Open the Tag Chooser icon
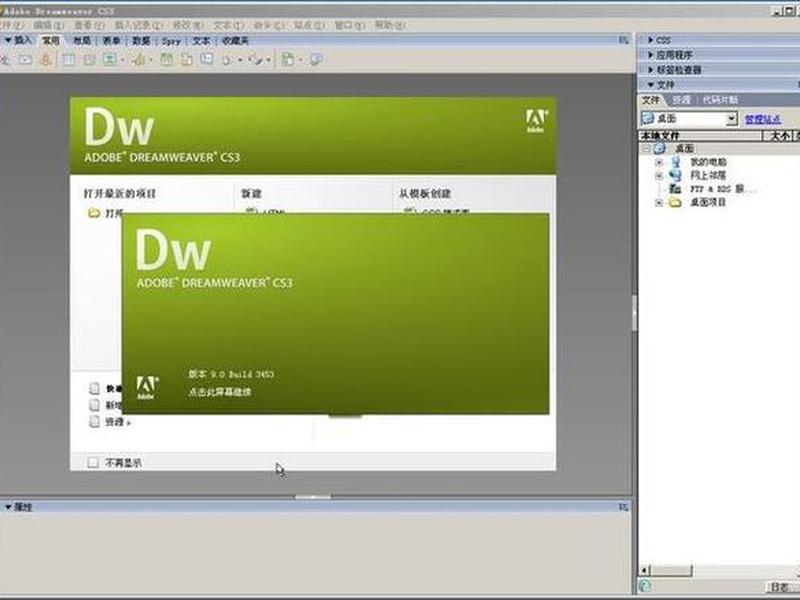Image resolution: width=800 pixels, height=600 pixels. 316,60
